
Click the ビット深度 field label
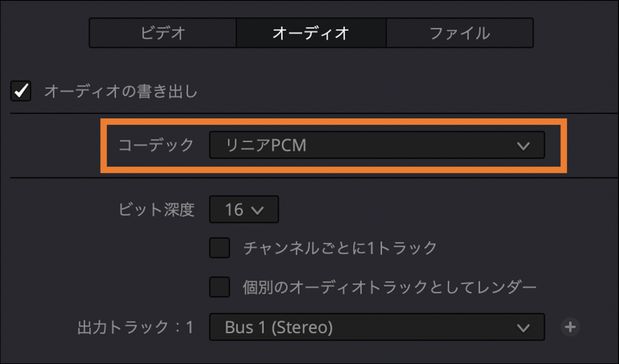(156, 209)
